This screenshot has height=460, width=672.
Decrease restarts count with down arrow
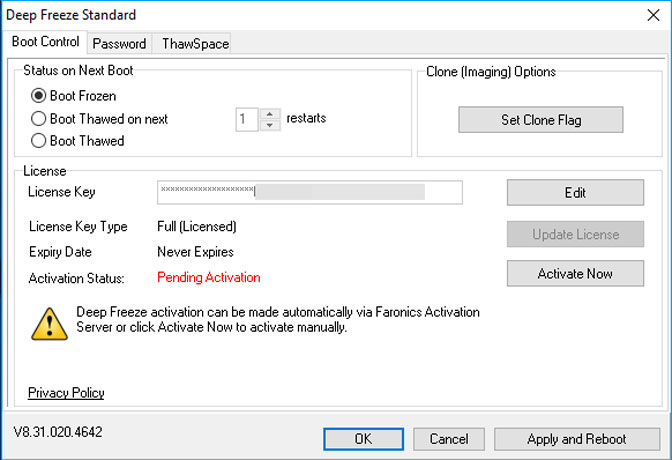270,125
